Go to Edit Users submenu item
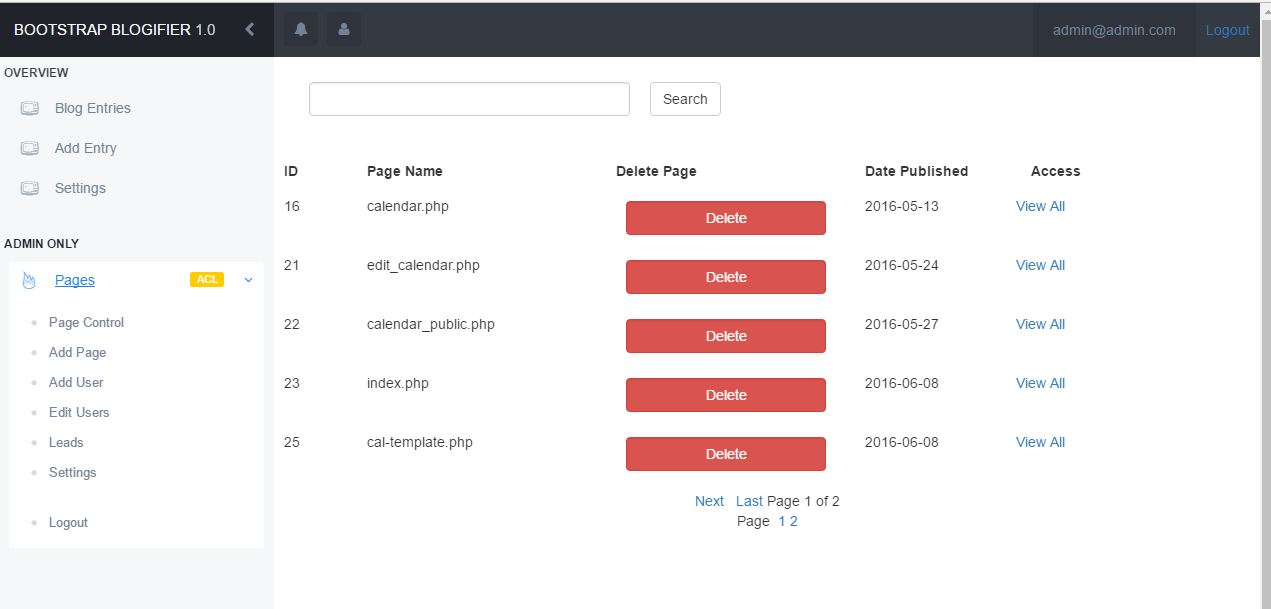 pos(79,412)
